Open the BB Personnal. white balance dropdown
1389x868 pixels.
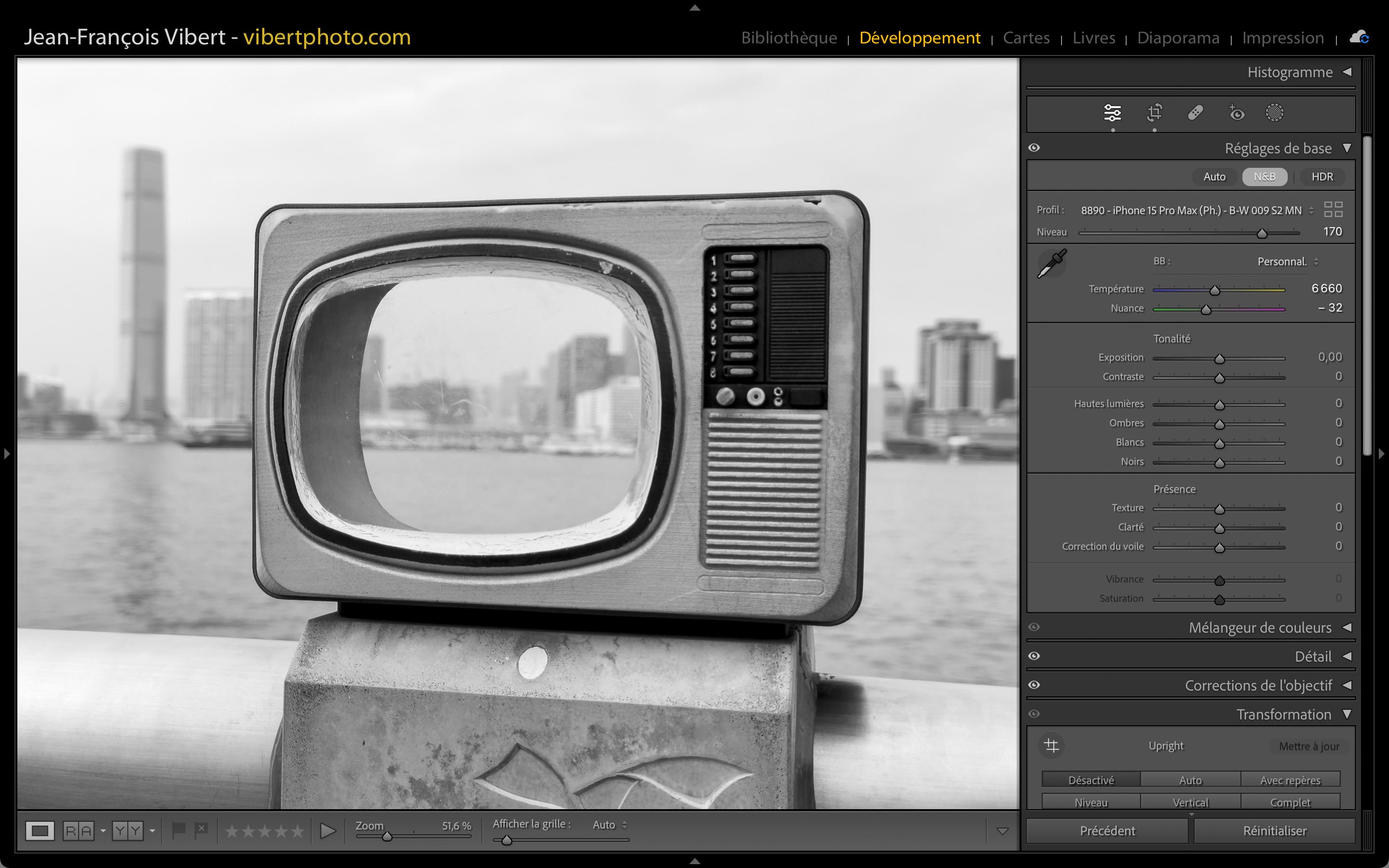tap(1288, 262)
